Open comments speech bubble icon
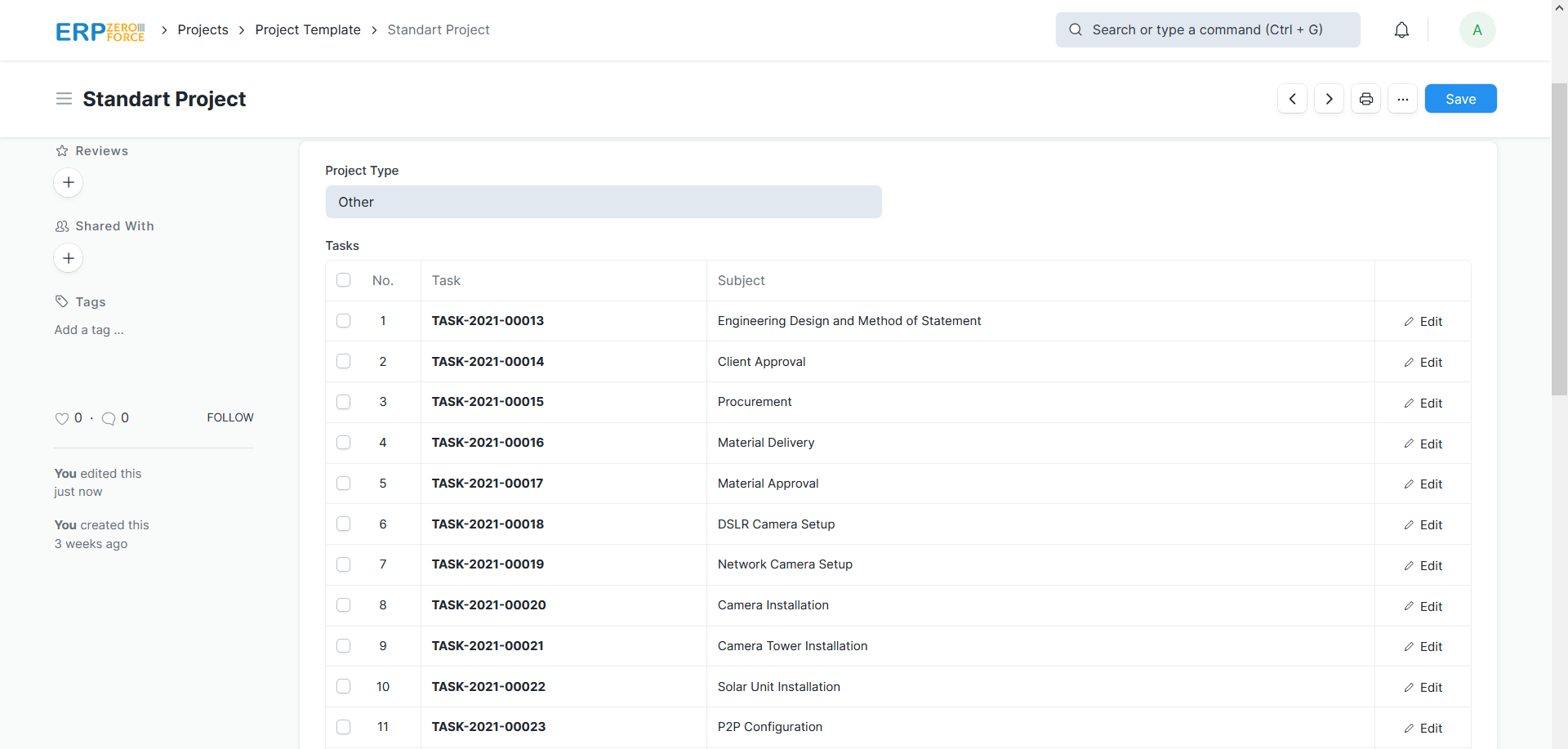The width and height of the screenshot is (1568, 749). [108, 418]
